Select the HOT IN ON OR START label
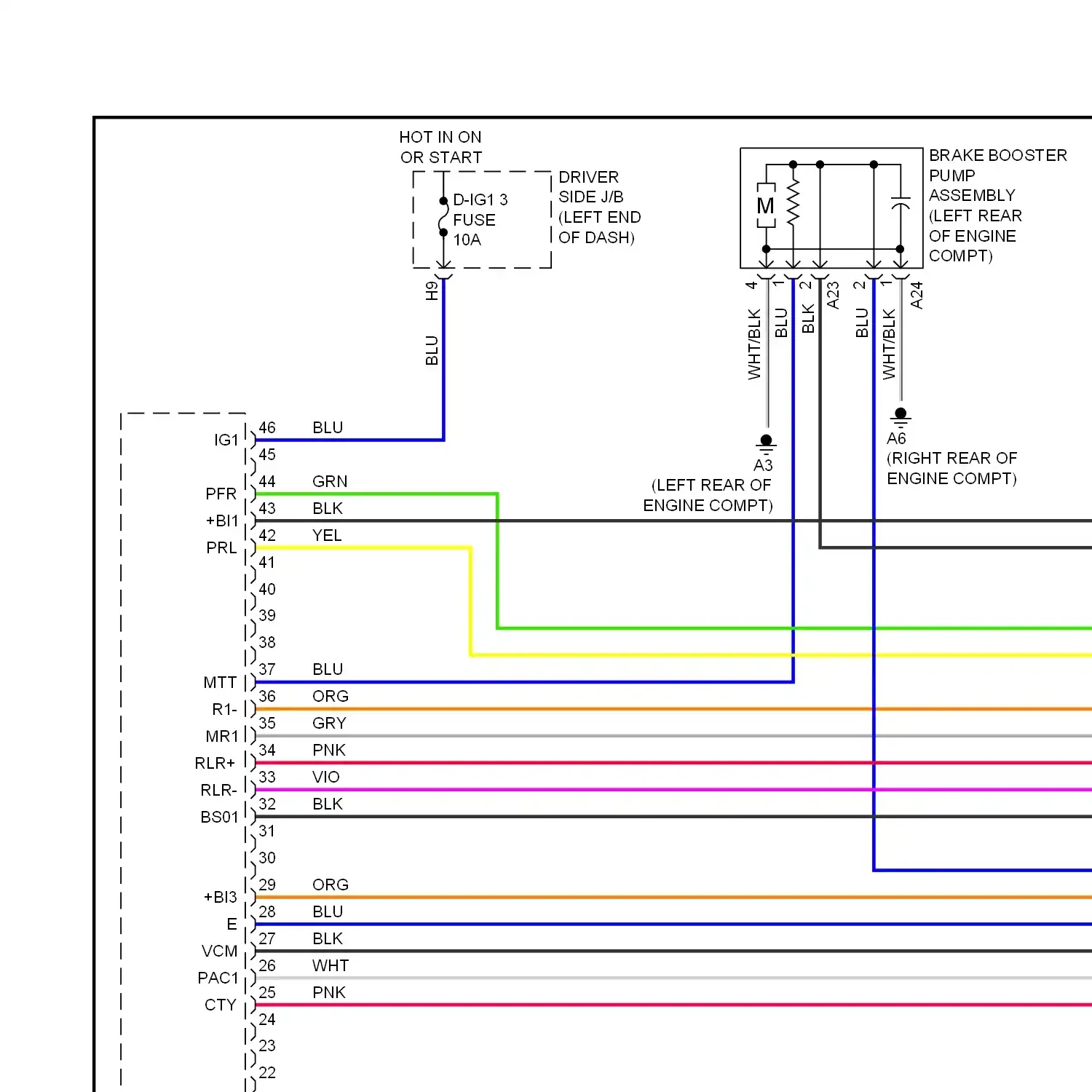 440,147
